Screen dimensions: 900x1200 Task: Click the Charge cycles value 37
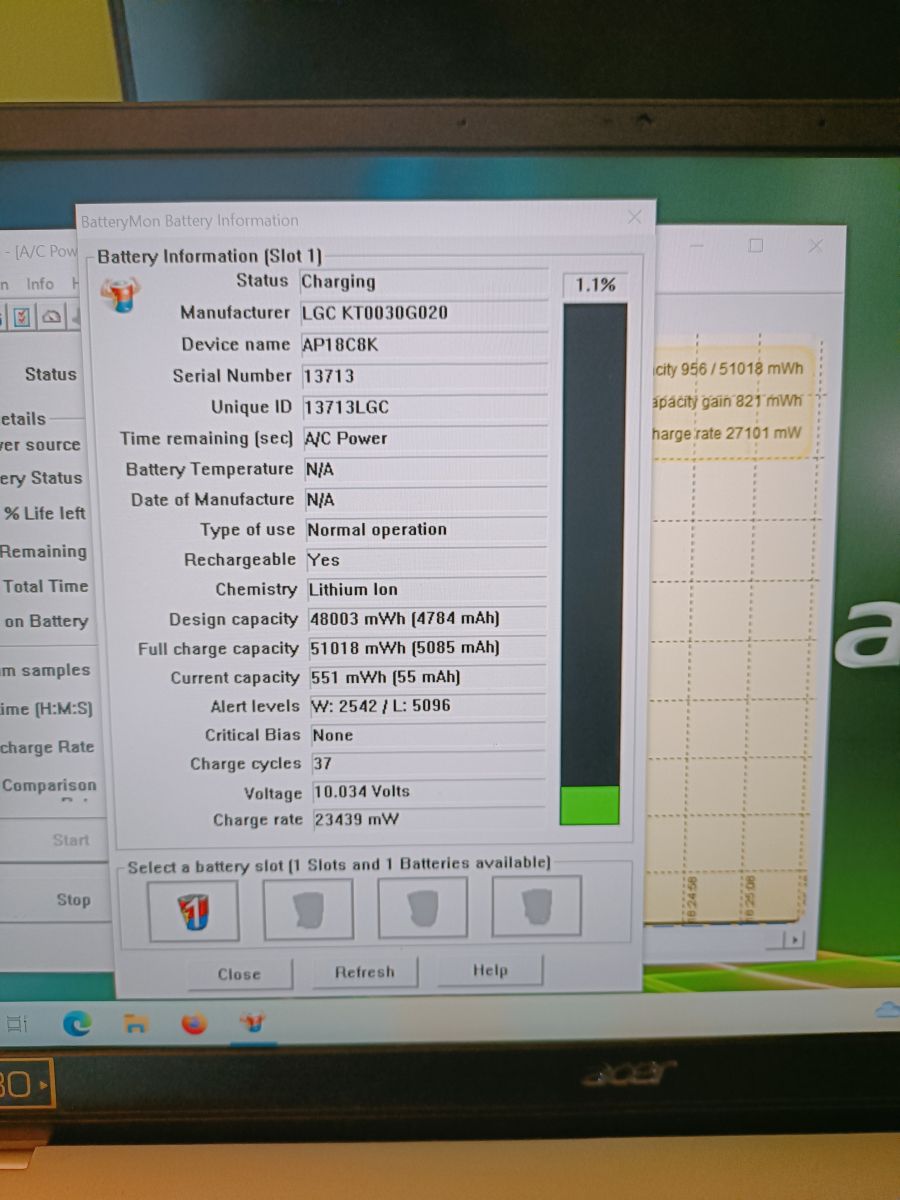(427, 763)
